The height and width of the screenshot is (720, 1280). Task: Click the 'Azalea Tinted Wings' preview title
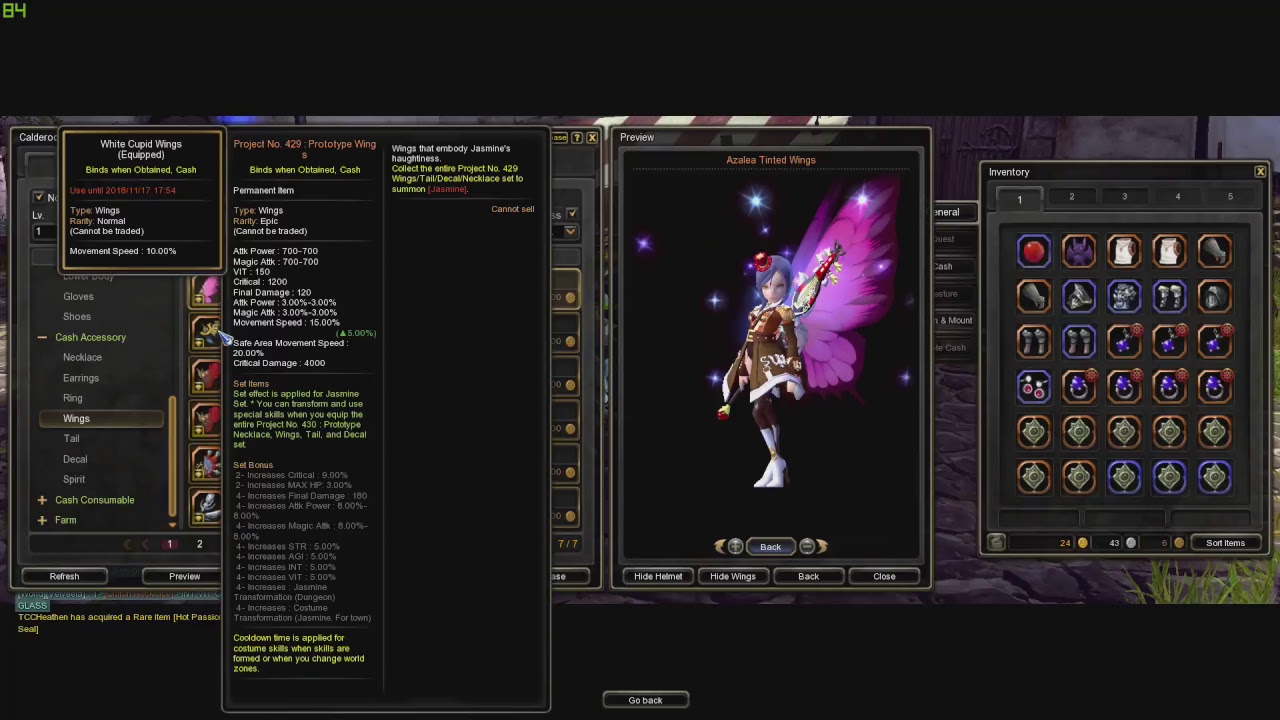click(x=771, y=160)
